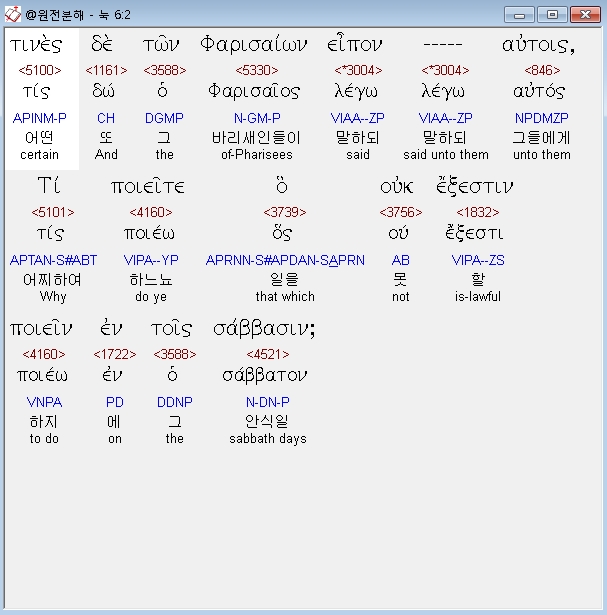Click the English gloss to do
The height and width of the screenshot is (615, 607).
pyautogui.click(x=44, y=439)
